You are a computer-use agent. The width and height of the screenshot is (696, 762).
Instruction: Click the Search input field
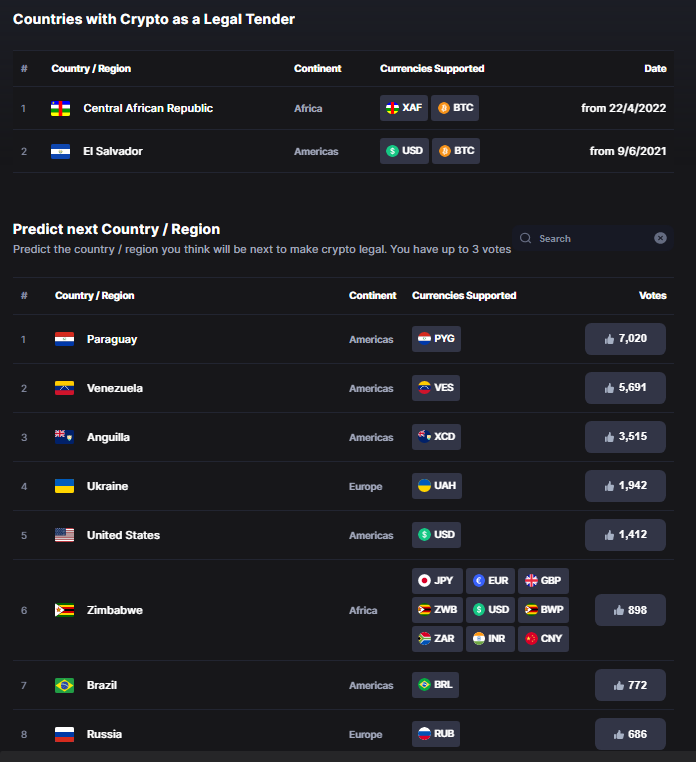point(592,238)
